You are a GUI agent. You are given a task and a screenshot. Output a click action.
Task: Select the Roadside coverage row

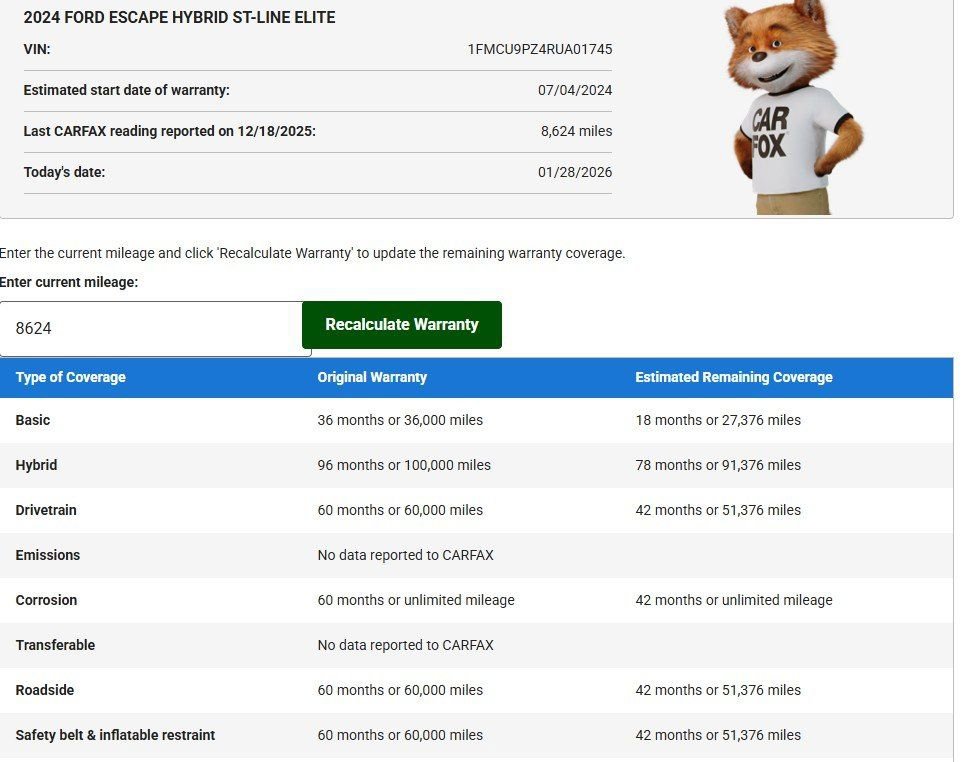pyautogui.click(x=45, y=690)
